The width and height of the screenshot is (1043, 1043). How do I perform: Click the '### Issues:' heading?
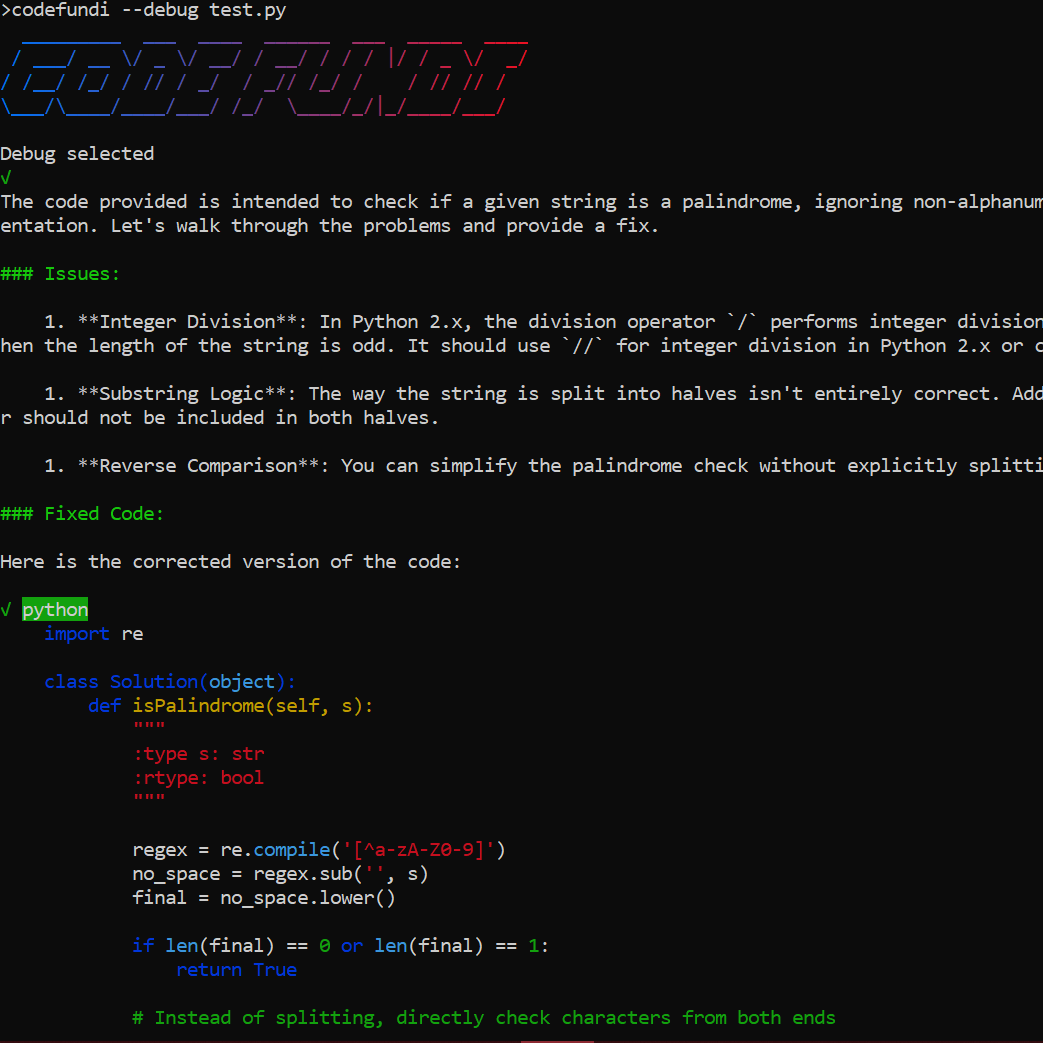click(x=60, y=274)
